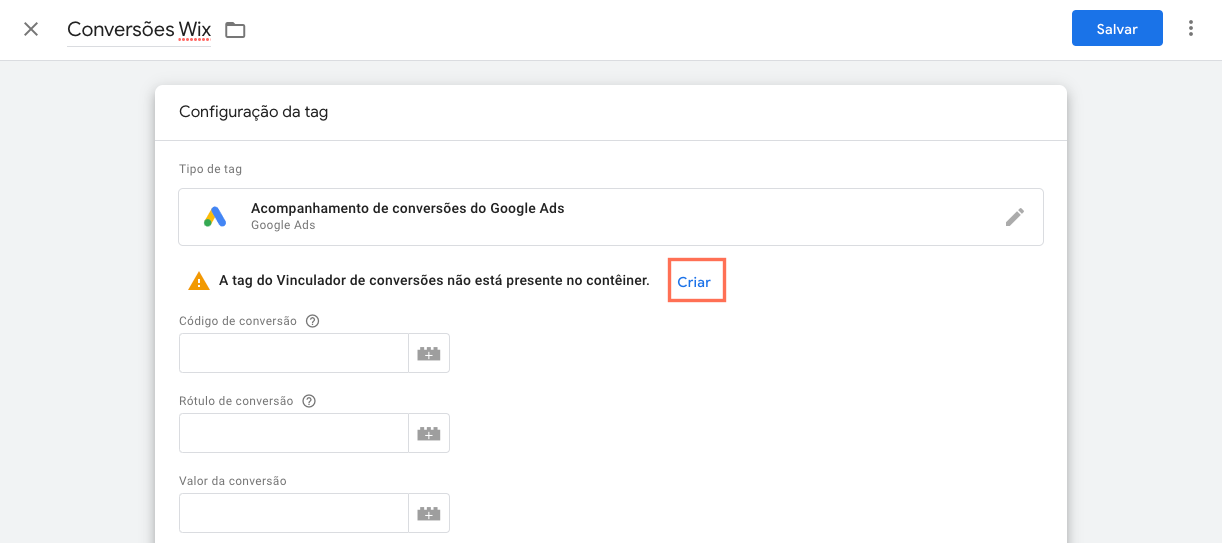1222x543 pixels.
Task: Click the Salvar button
Action: tap(1117, 28)
